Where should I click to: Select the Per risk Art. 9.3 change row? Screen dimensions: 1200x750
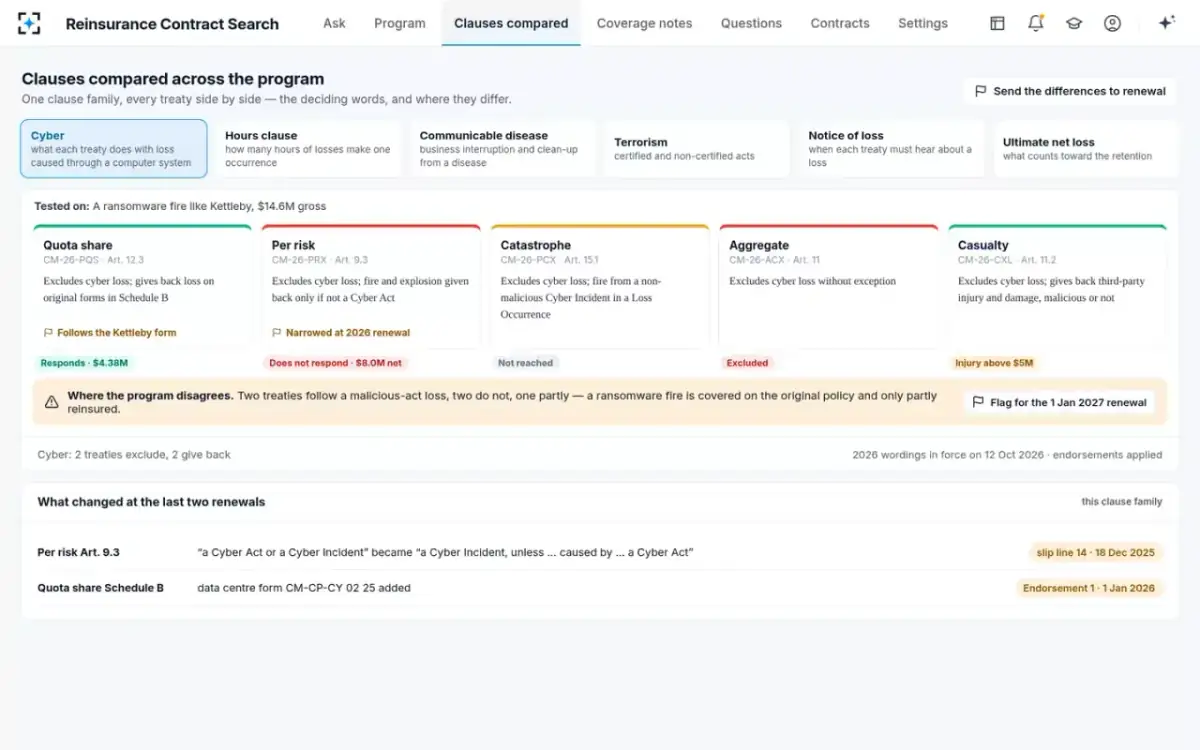(x=600, y=553)
